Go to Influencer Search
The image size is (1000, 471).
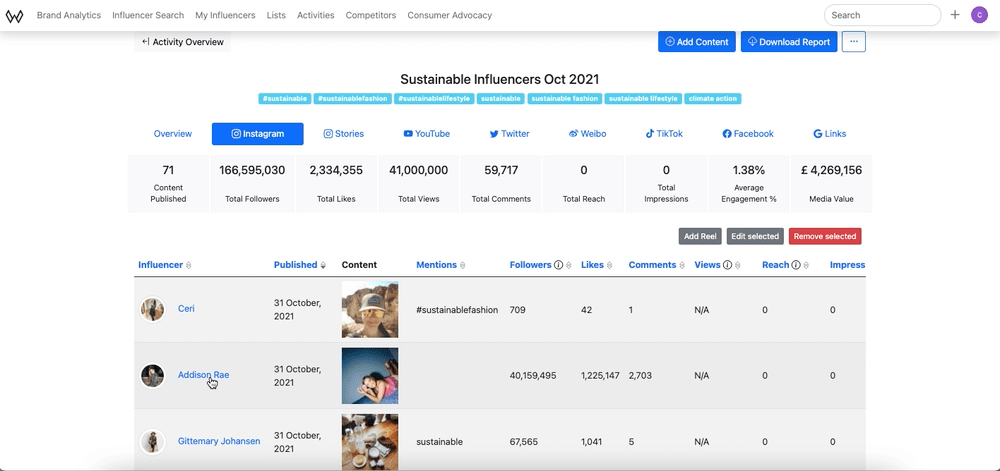coord(148,15)
